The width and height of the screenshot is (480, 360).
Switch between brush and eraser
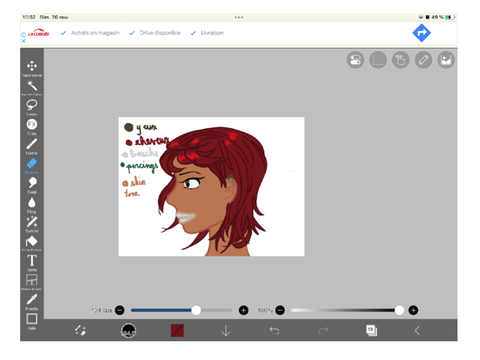coord(80,330)
